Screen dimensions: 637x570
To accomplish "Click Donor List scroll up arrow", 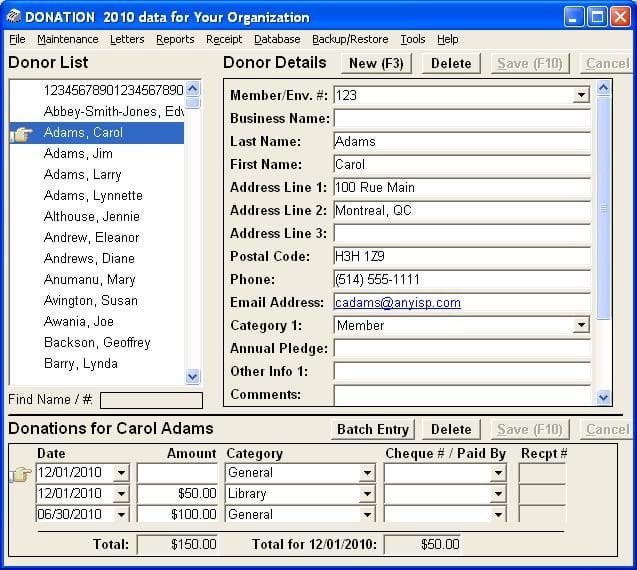I will click(193, 88).
